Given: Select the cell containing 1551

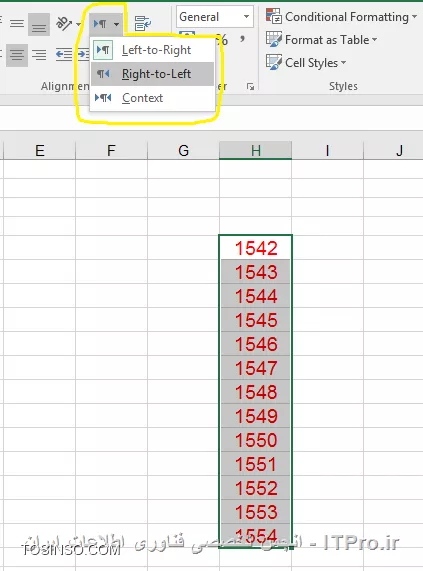Looking at the screenshot, I should pyautogui.click(x=256, y=464).
